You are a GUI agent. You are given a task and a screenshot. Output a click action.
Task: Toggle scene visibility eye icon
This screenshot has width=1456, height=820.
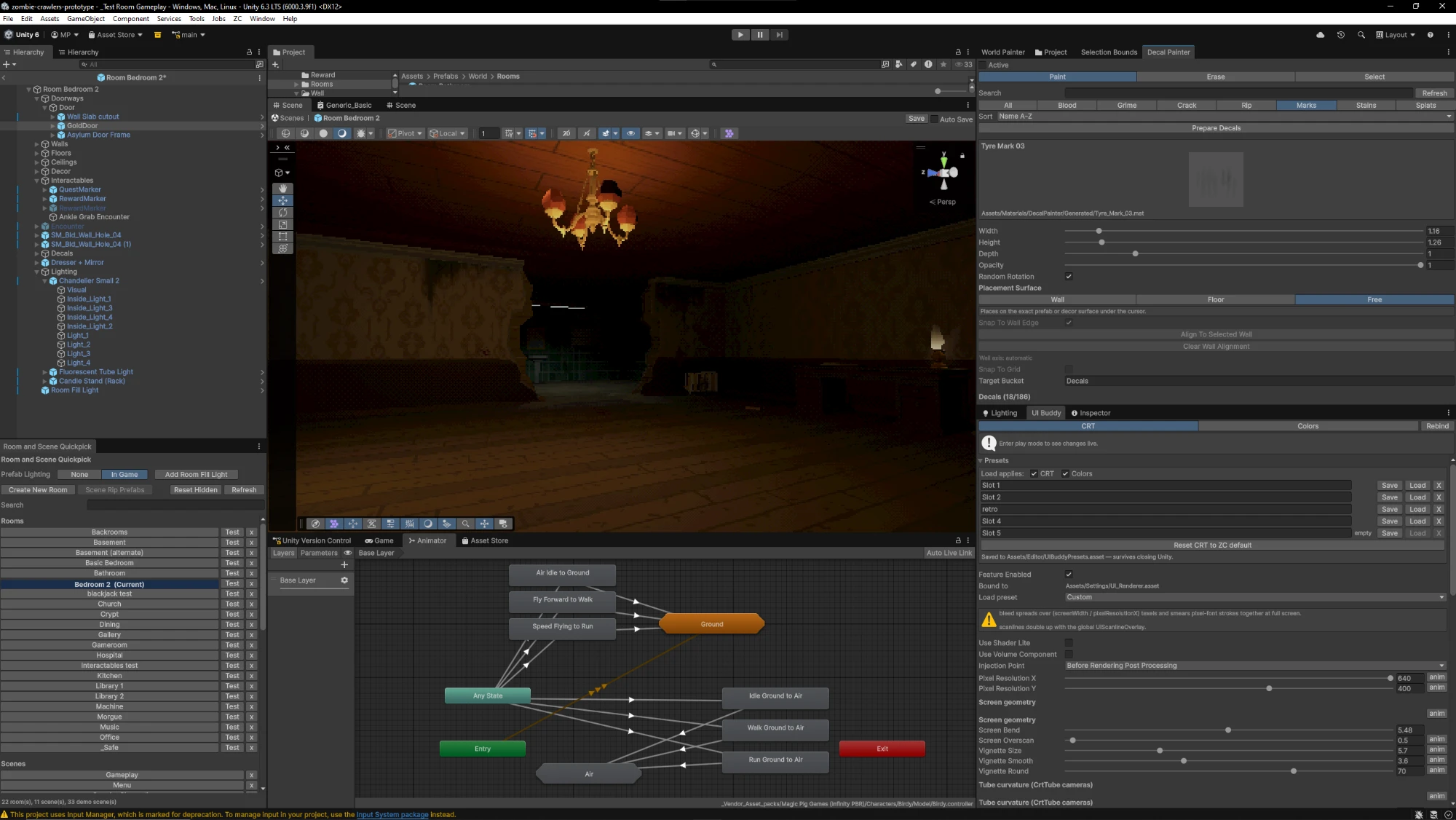(630, 133)
